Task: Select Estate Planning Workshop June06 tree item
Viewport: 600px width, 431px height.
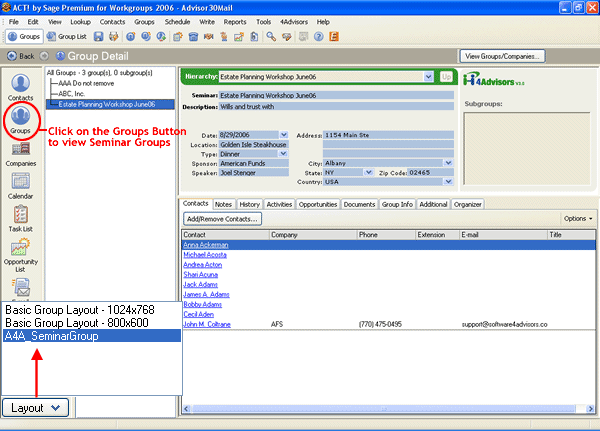Action: click(x=107, y=104)
